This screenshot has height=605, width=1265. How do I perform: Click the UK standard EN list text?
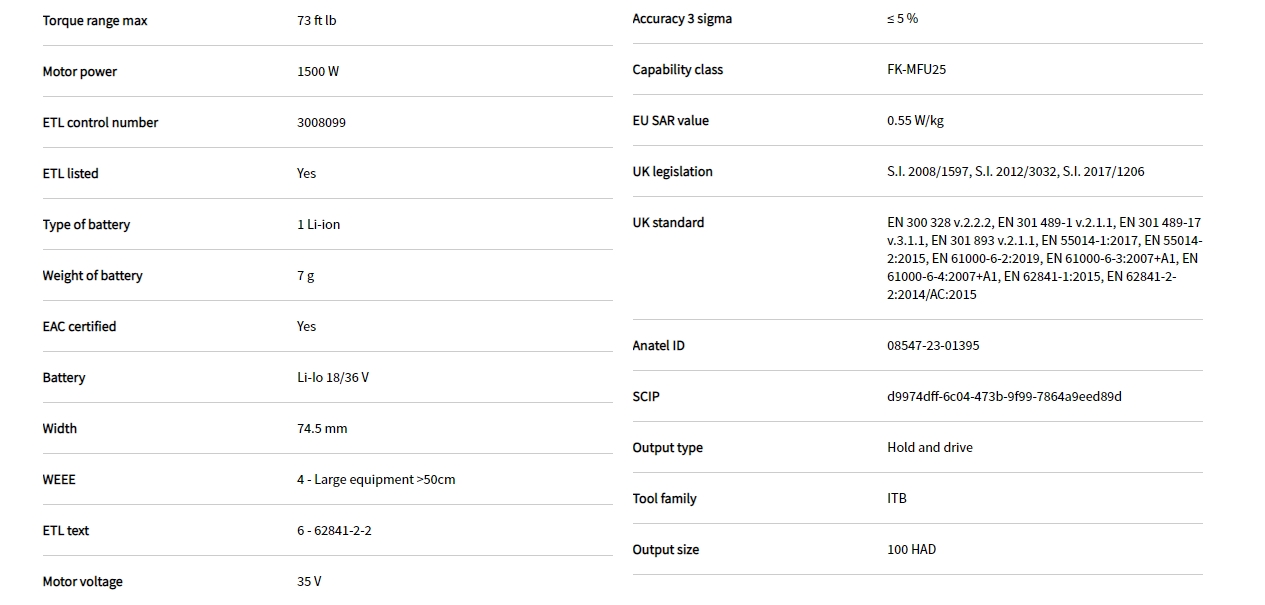[x=1044, y=259]
